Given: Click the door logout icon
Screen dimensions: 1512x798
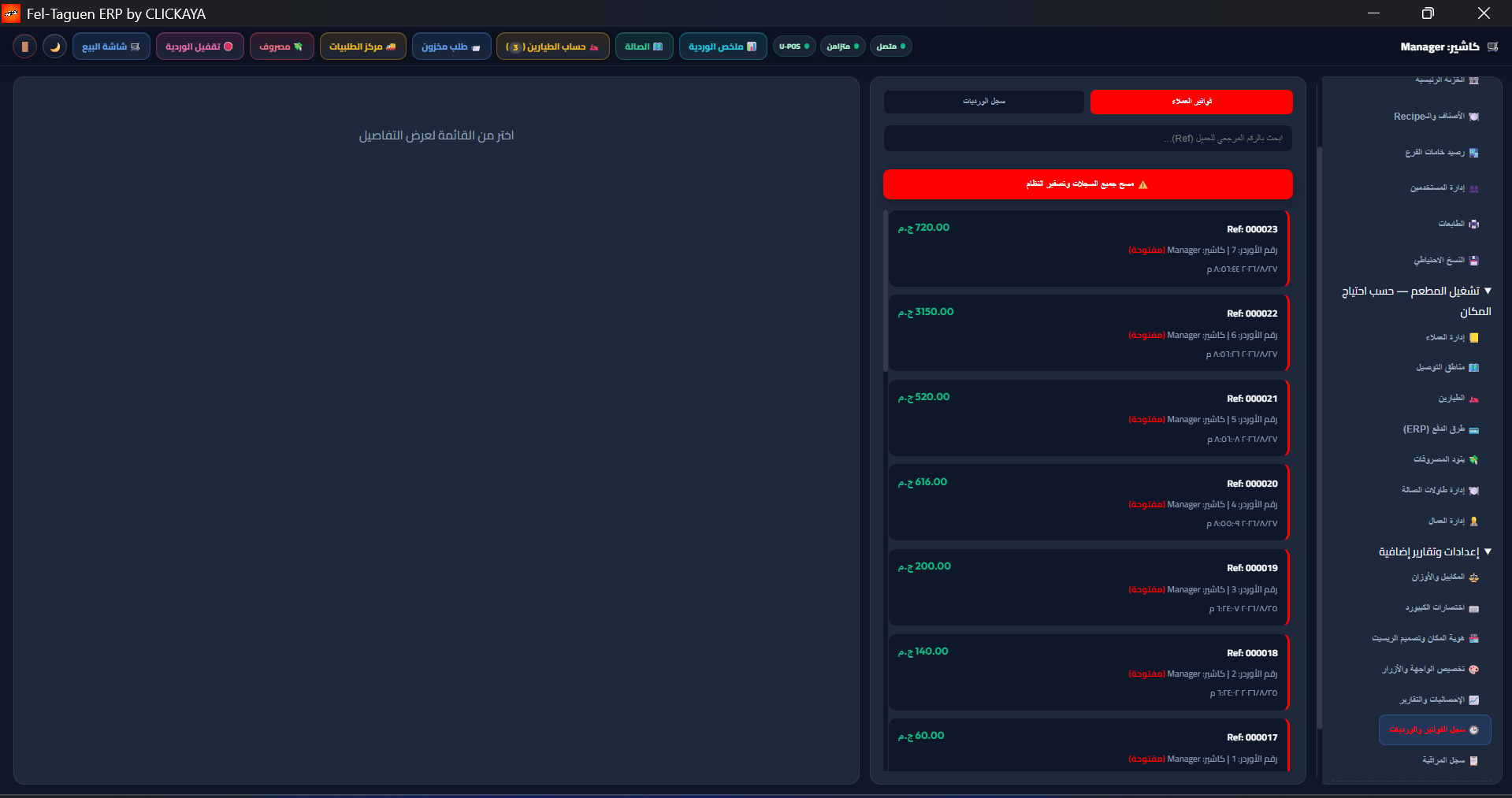Looking at the screenshot, I should coord(24,46).
